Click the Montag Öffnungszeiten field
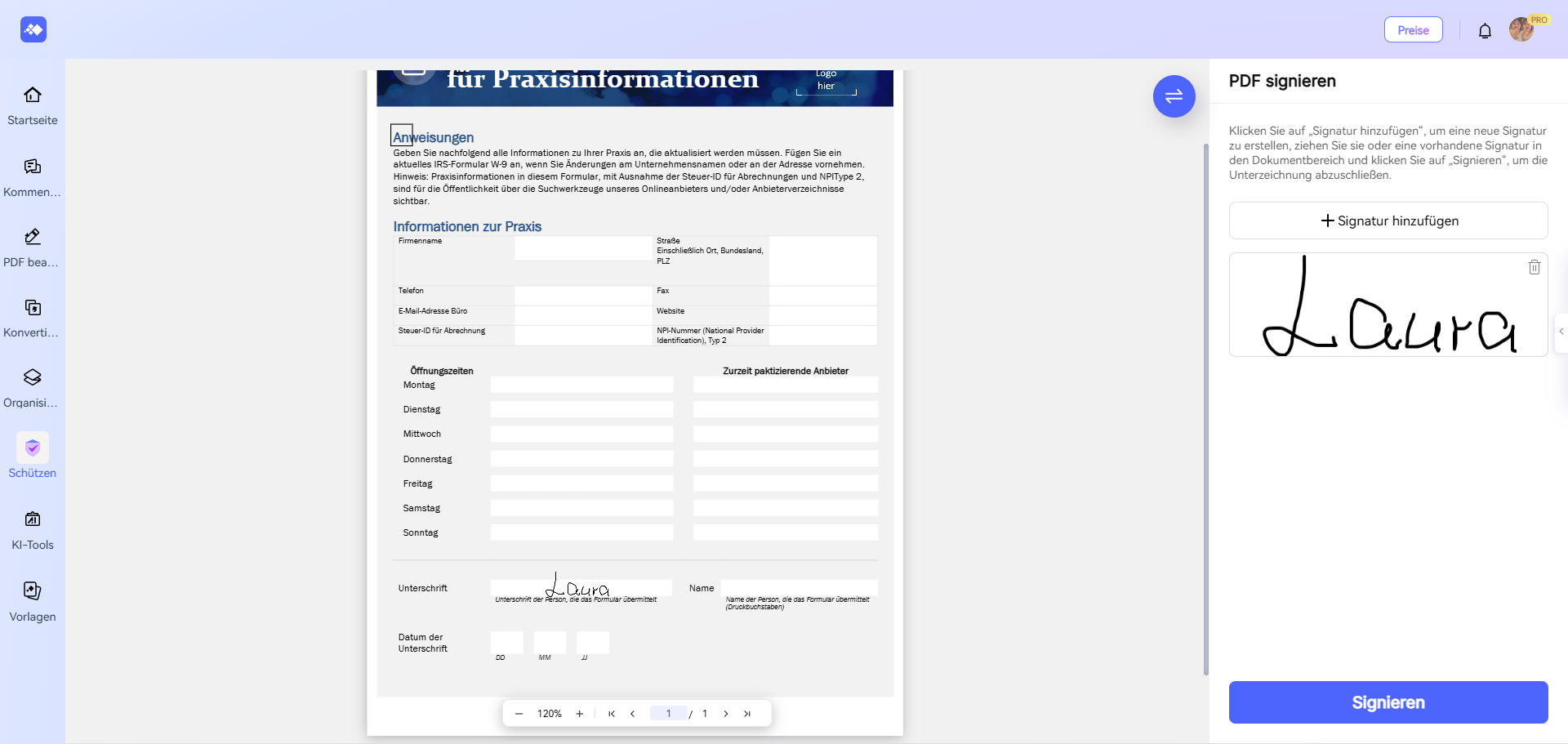Image resolution: width=1568 pixels, height=744 pixels. tap(581, 385)
